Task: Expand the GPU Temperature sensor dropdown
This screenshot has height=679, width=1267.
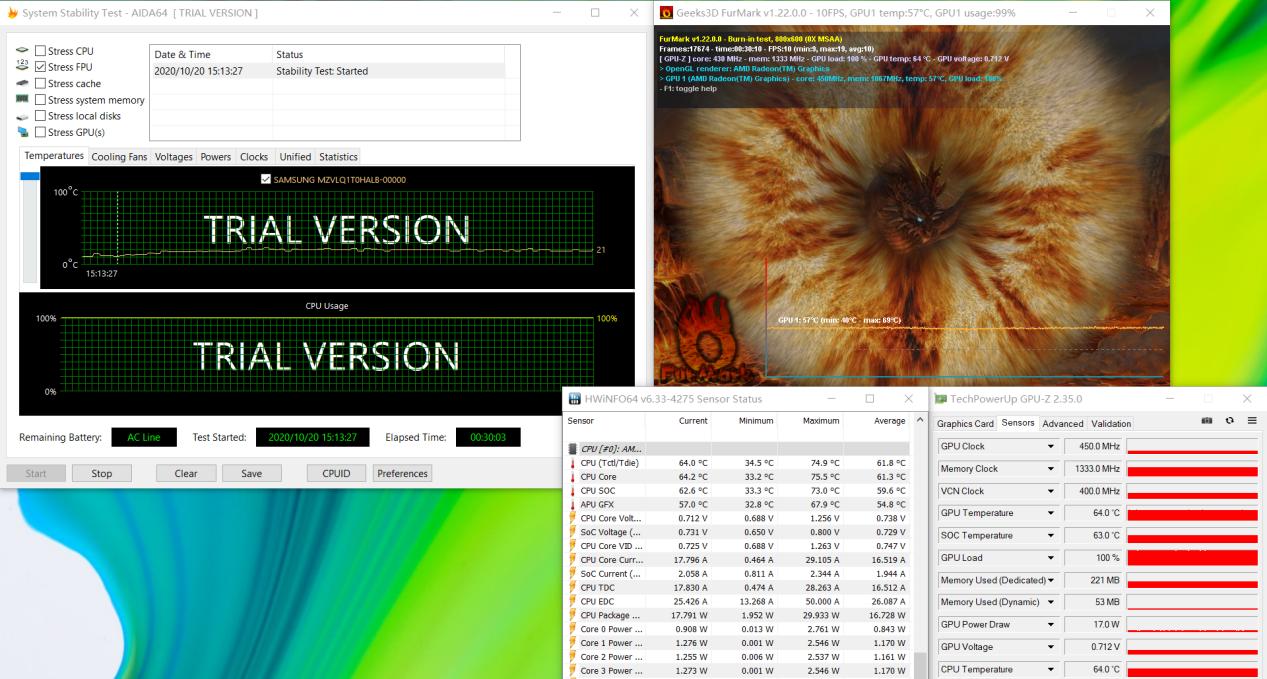Action: click(1051, 513)
